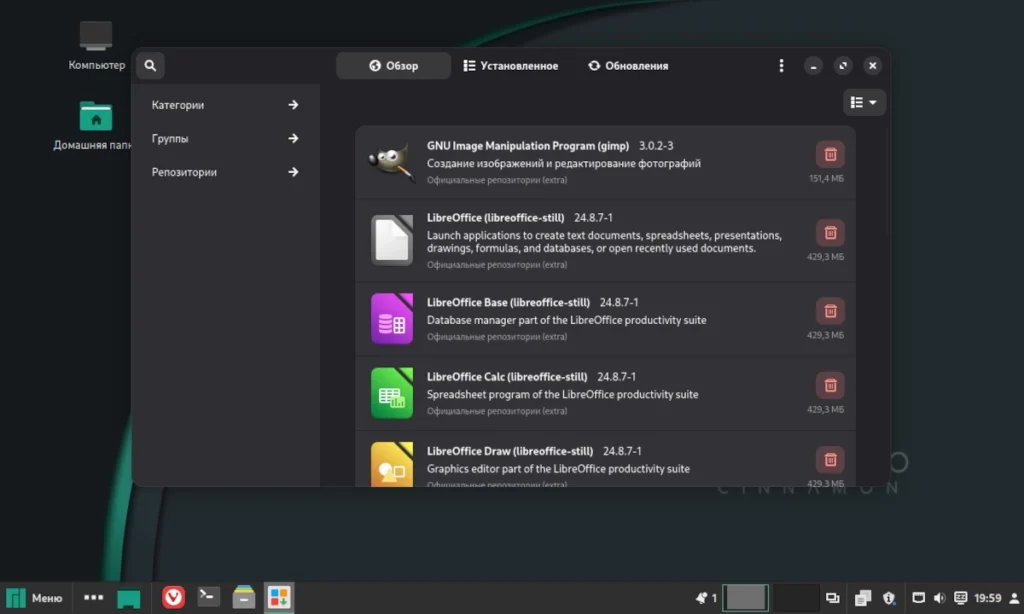Select the 'LibreOffice Calc (libreoffice-still)' title

pyautogui.click(x=507, y=377)
